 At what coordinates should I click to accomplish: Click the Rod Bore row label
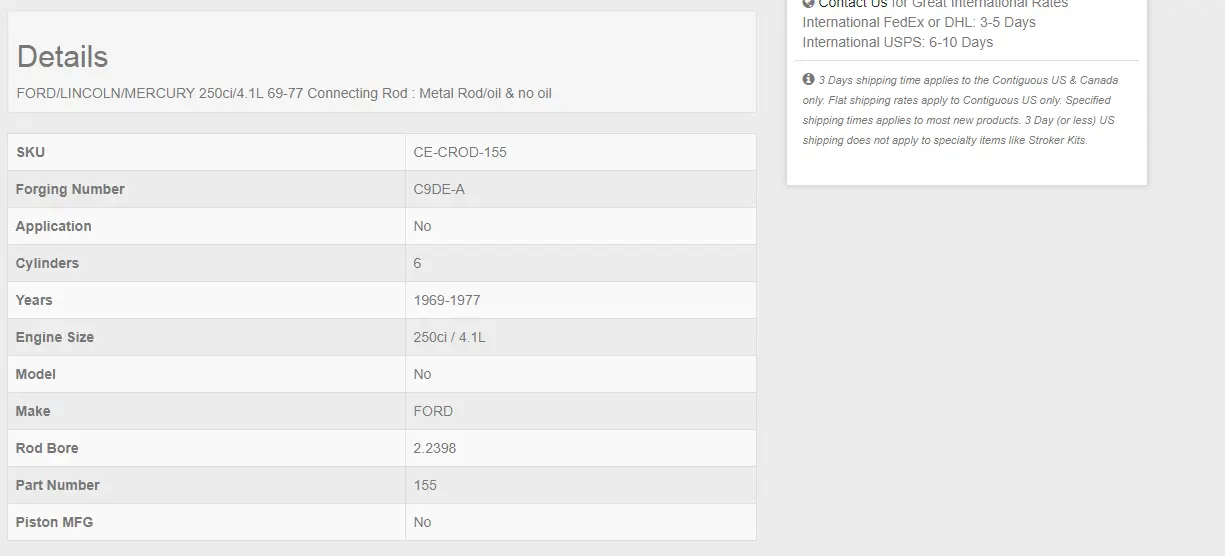(47, 448)
